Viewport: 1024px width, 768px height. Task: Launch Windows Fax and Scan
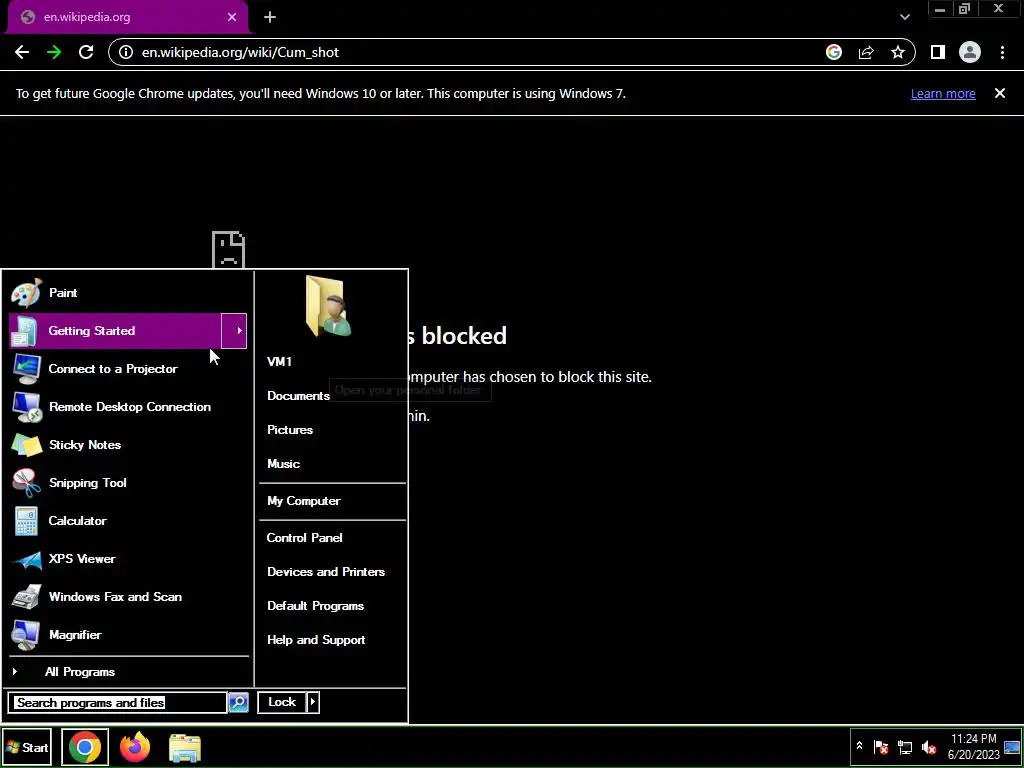click(x=129, y=597)
